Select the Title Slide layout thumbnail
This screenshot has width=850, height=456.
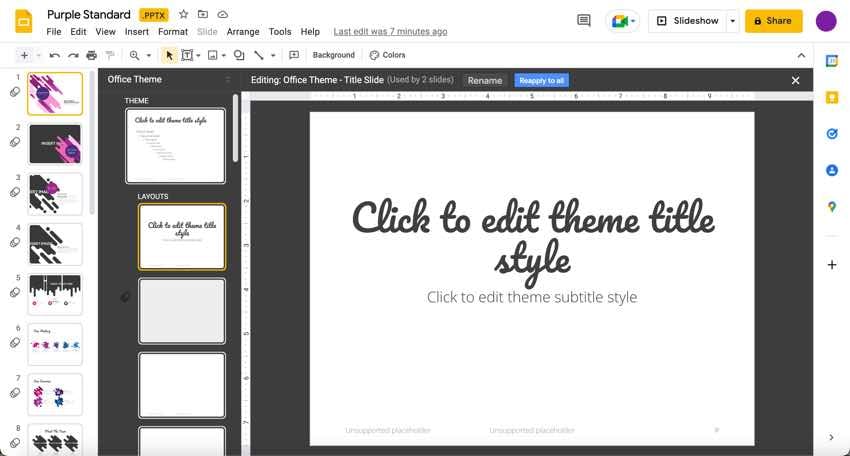coord(182,237)
